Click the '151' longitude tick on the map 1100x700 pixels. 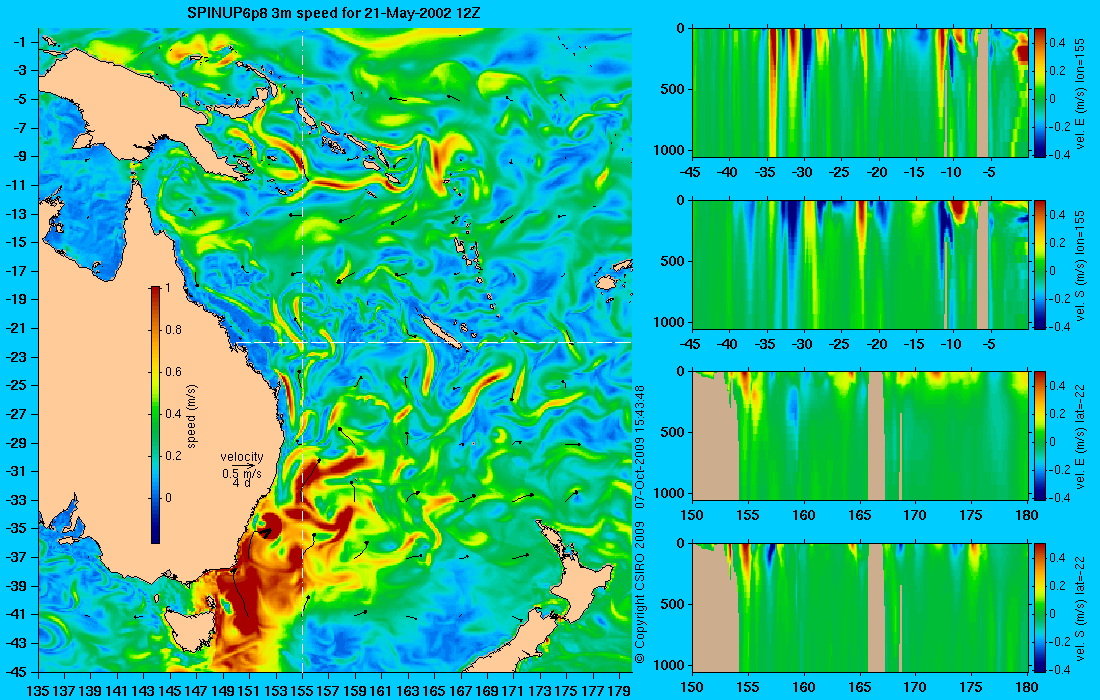(249, 691)
